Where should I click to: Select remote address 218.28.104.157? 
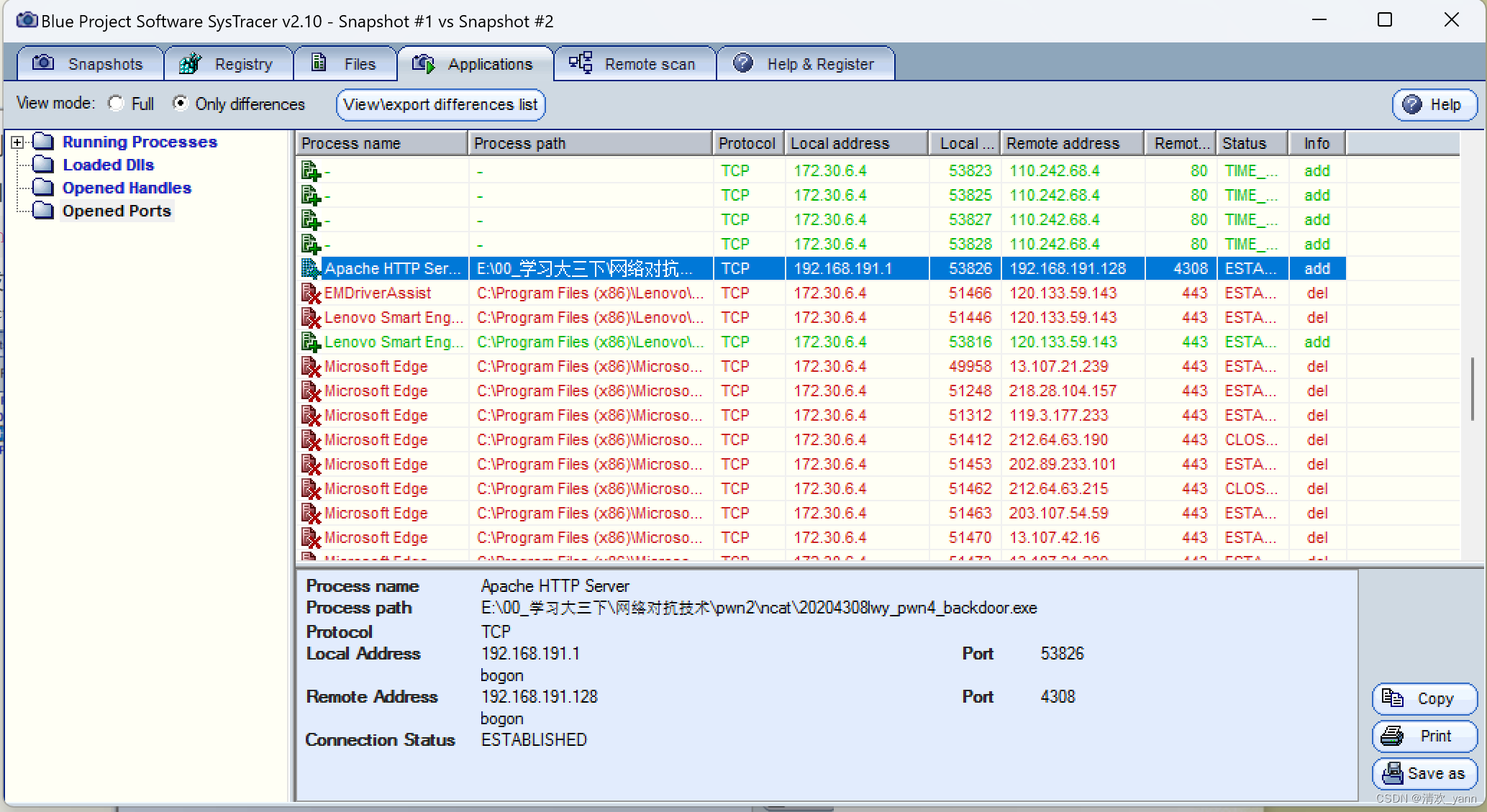[1063, 391]
